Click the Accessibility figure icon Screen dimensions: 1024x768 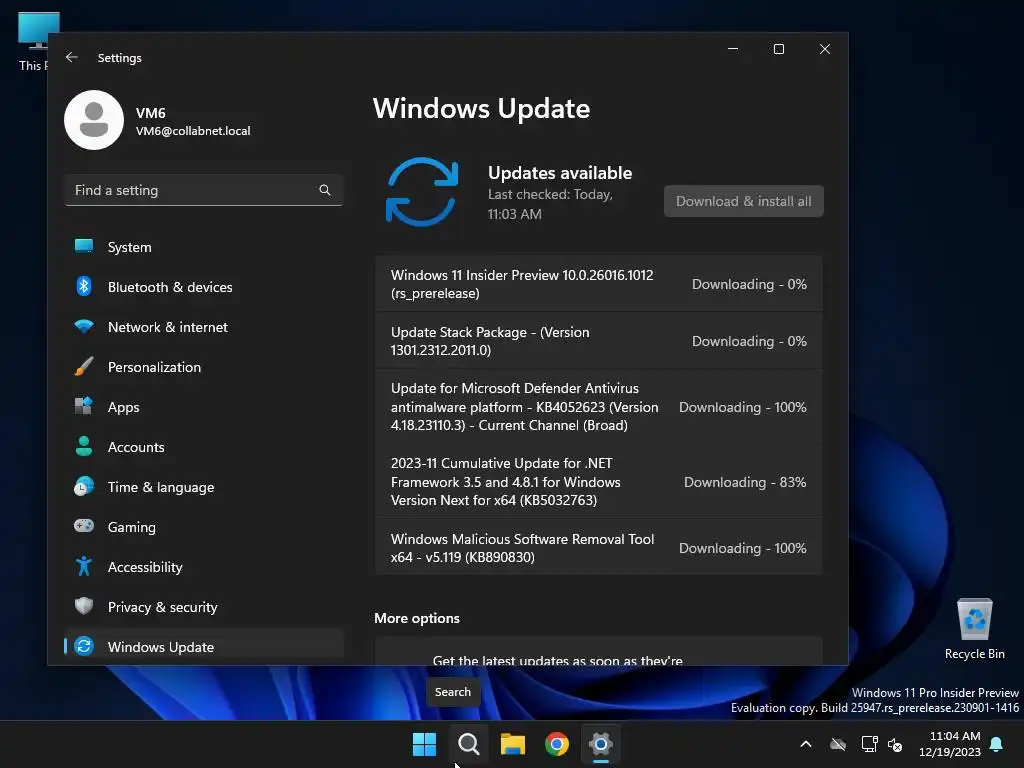point(84,566)
